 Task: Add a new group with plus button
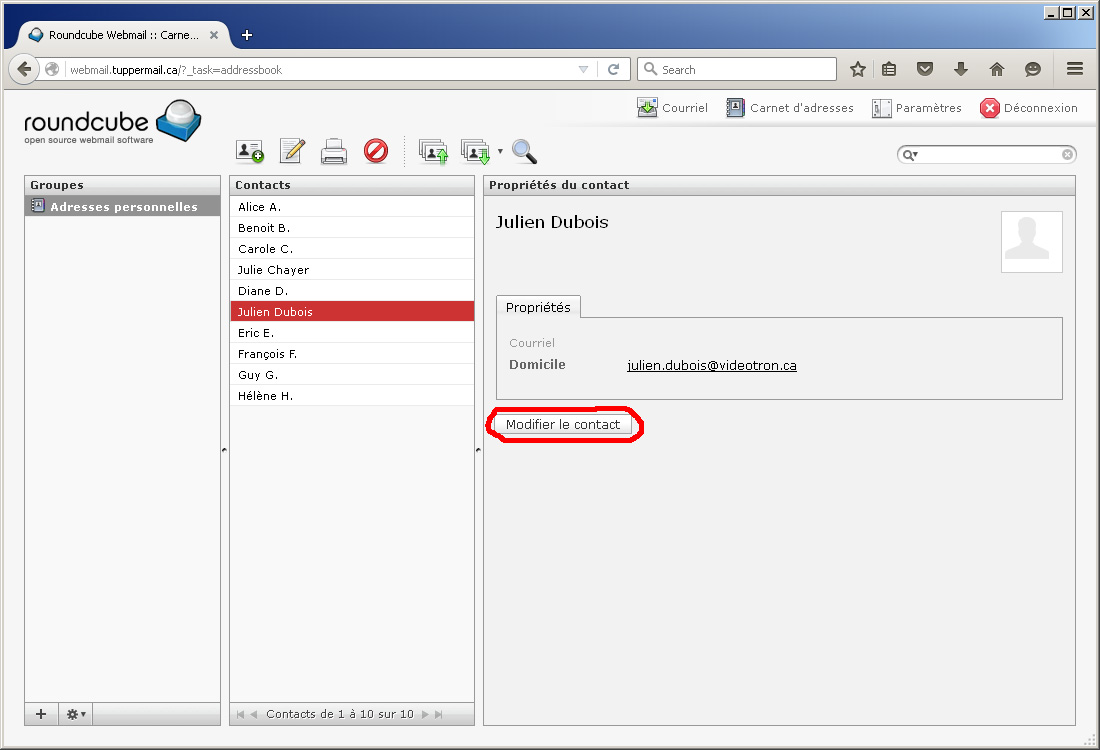click(41, 714)
